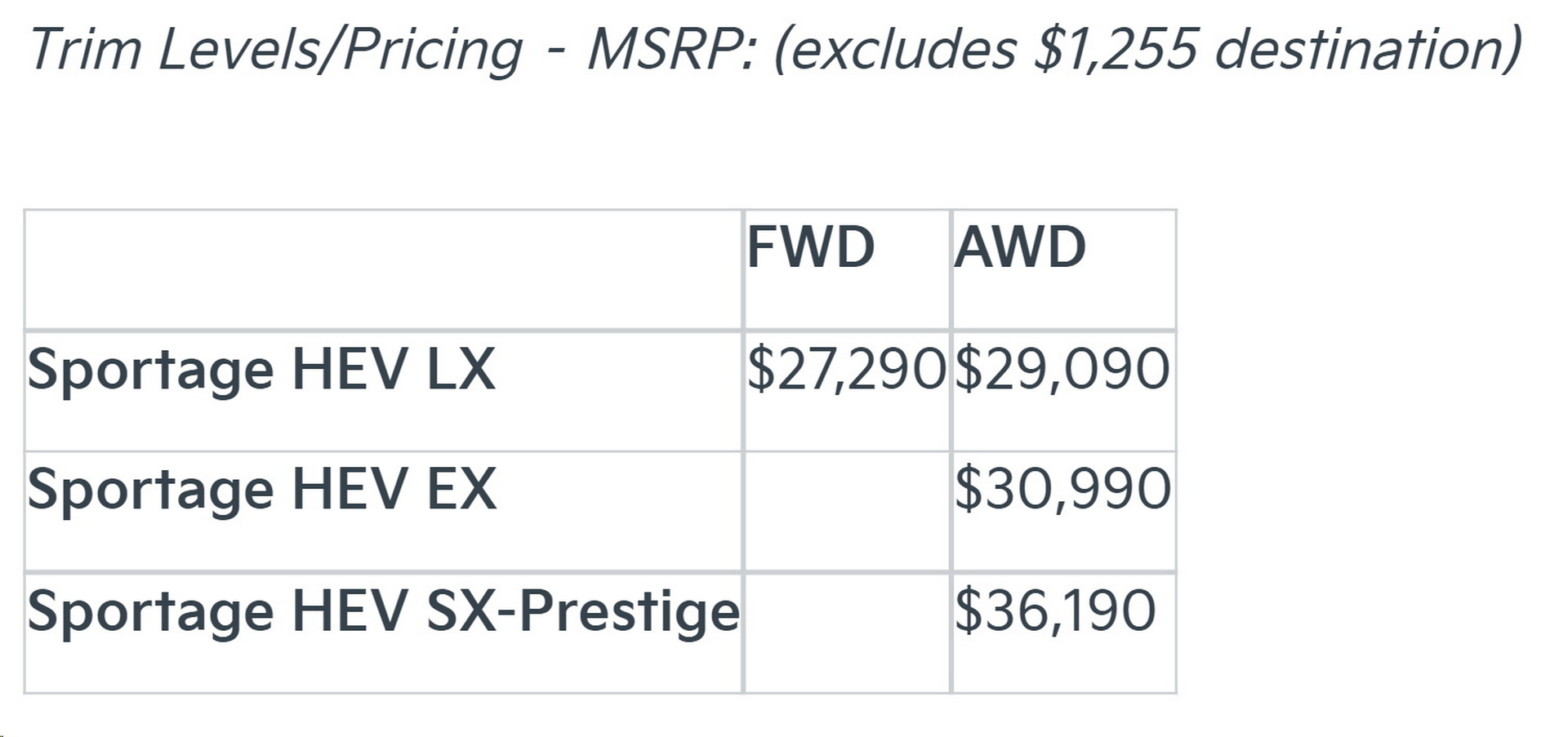The height and width of the screenshot is (737, 1568).
Task: Click the word Sportage in EX row
Action: click(x=150, y=491)
